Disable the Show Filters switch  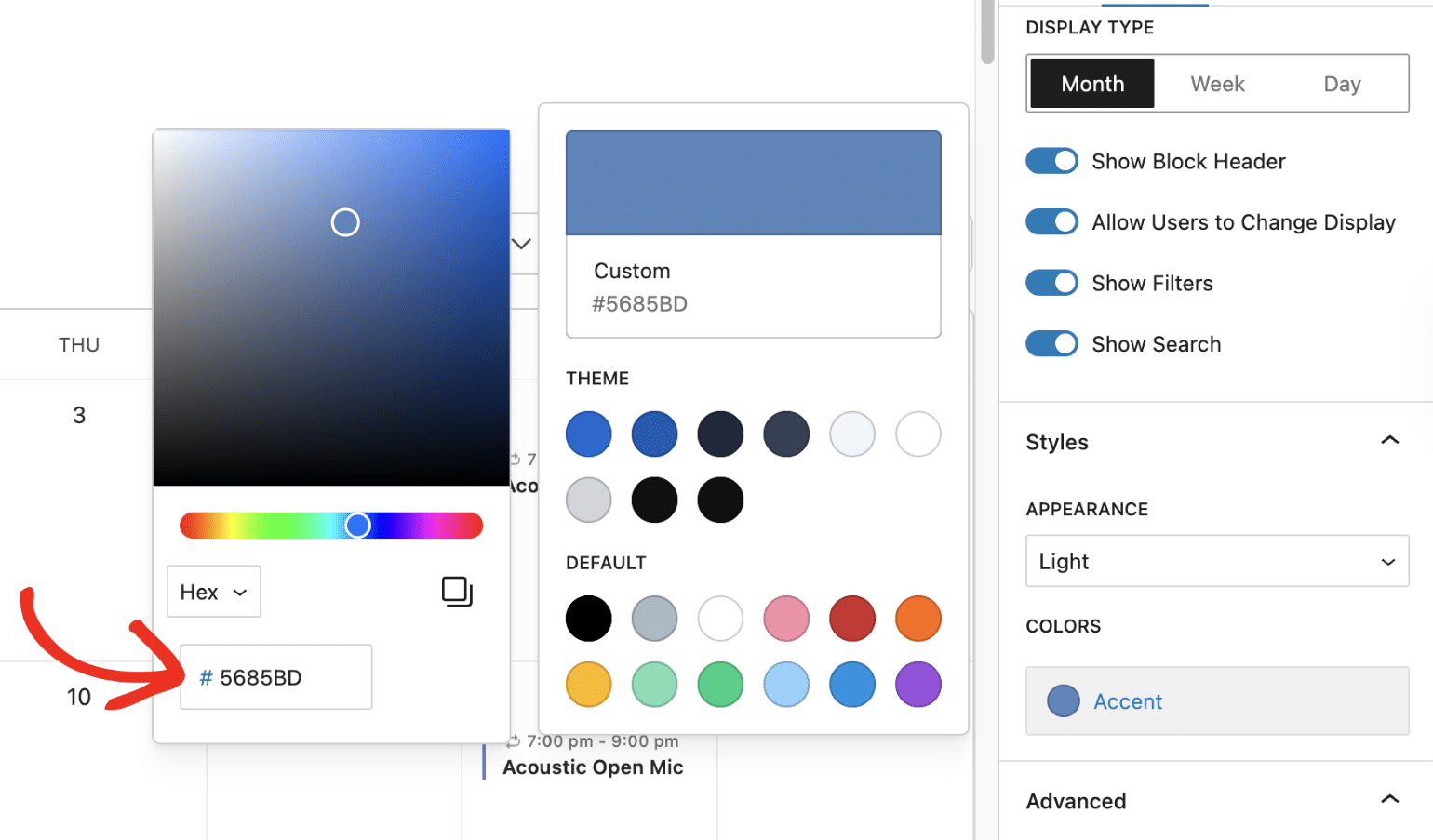coord(1051,283)
